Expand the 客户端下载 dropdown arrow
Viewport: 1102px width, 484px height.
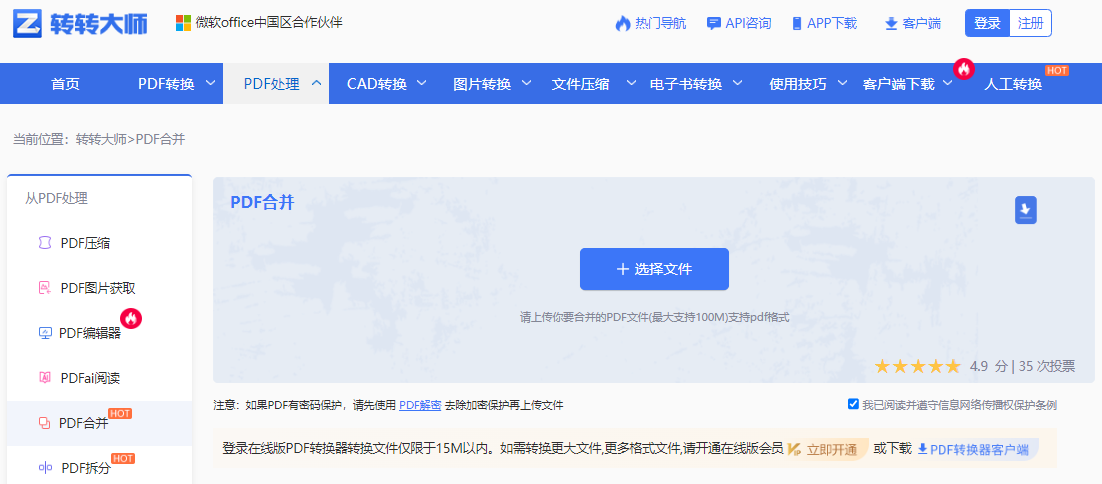tap(948, 83)
